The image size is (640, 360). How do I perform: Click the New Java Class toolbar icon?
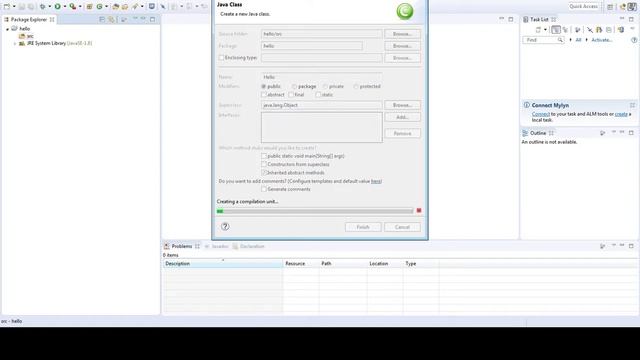coord(99,7)
